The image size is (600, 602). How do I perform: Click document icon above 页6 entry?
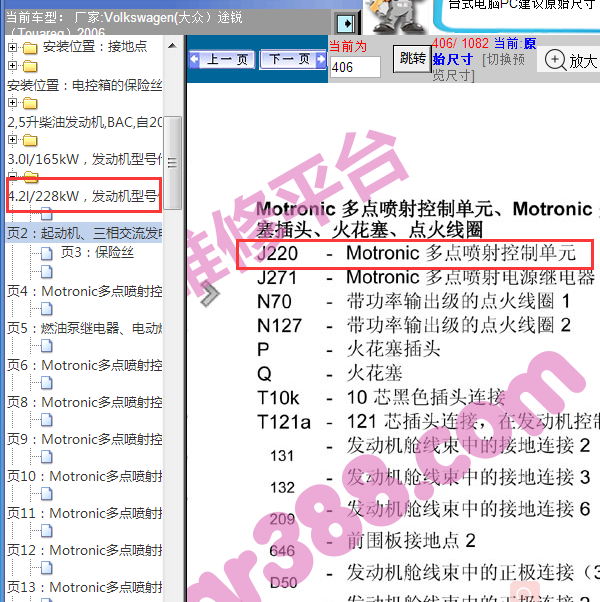click(46, 346)
